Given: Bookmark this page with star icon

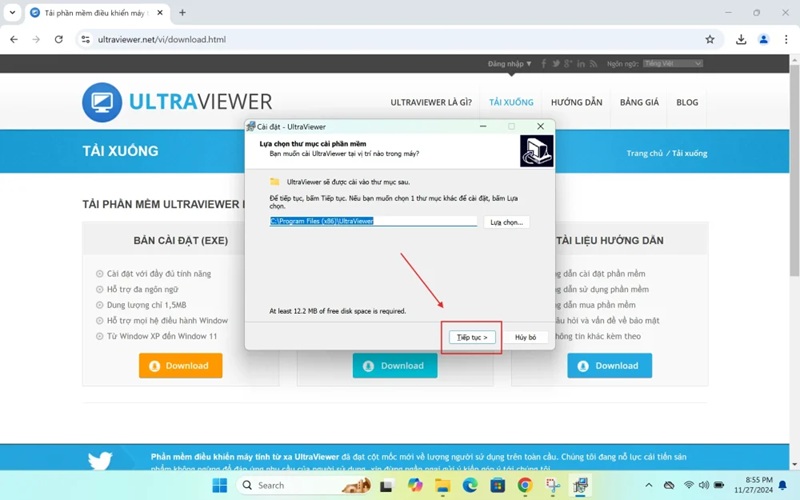Looking at the screenshot, I should click(710, 39).
